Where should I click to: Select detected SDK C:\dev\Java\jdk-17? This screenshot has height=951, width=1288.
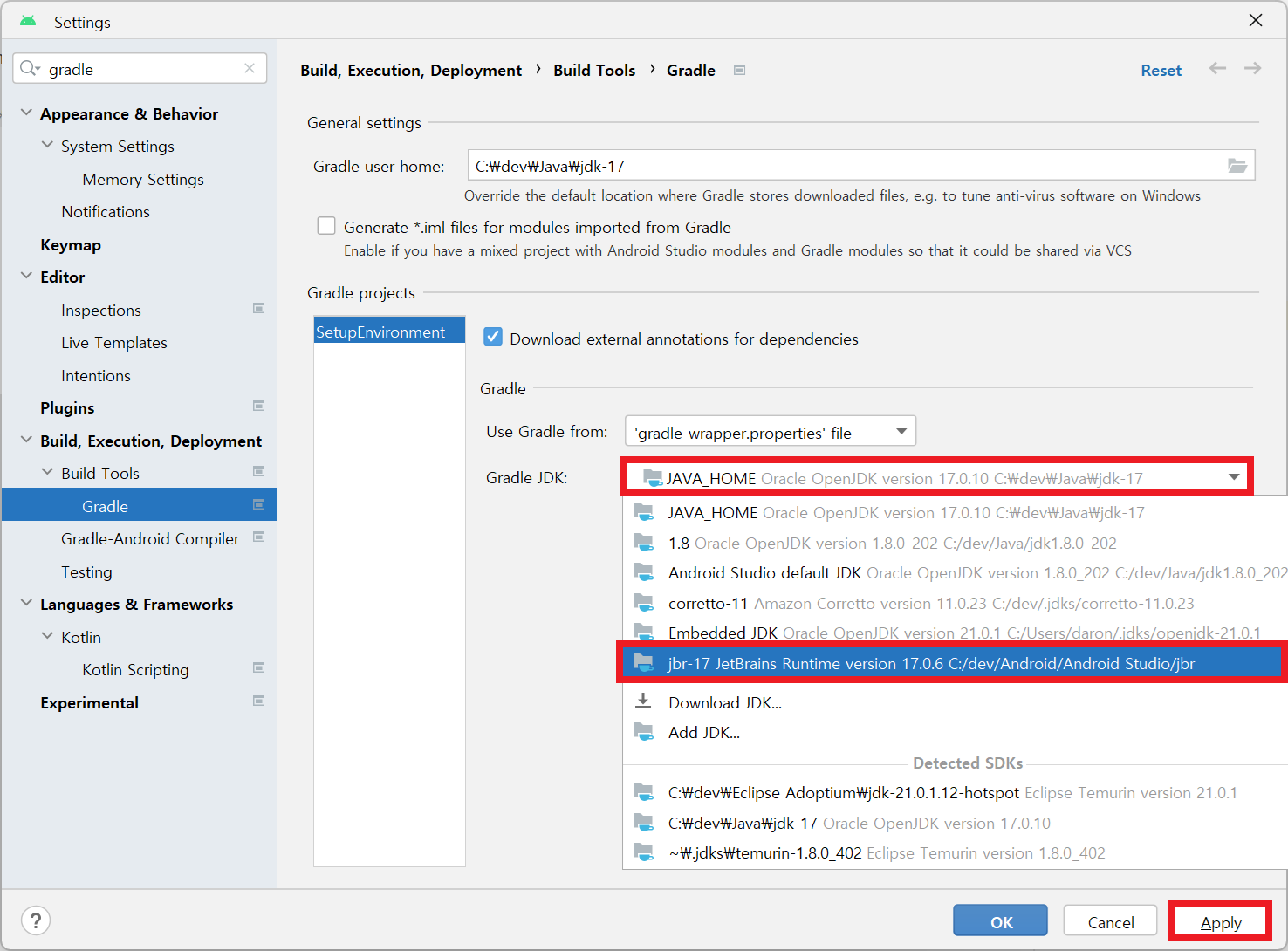click(x=956, y=823)
